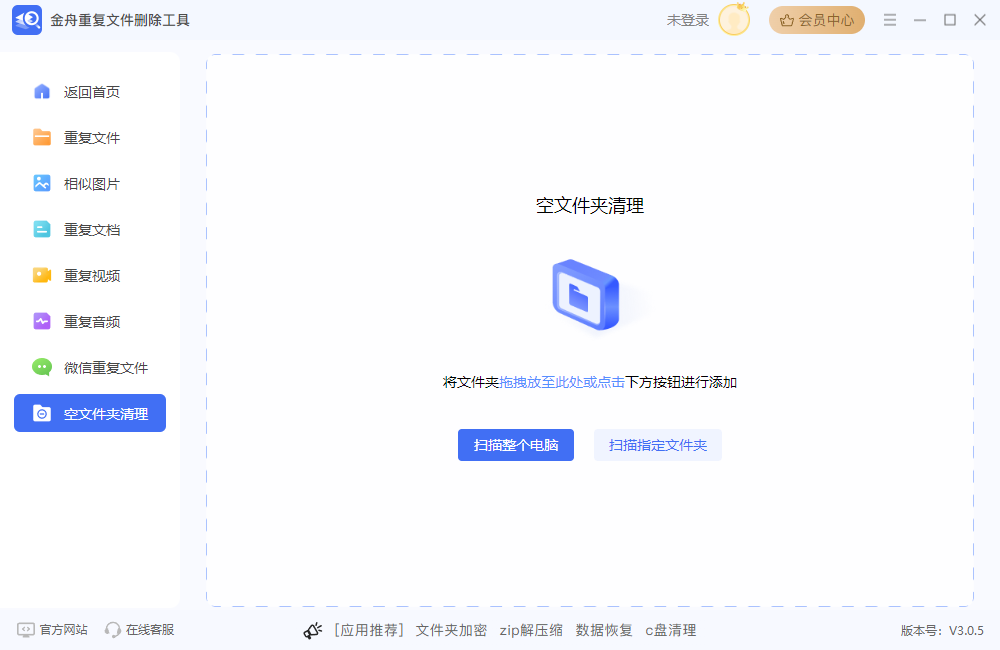Screen dimensions: 1000x650
Task: Open the 重复文件 section
Action: (90, 137)
